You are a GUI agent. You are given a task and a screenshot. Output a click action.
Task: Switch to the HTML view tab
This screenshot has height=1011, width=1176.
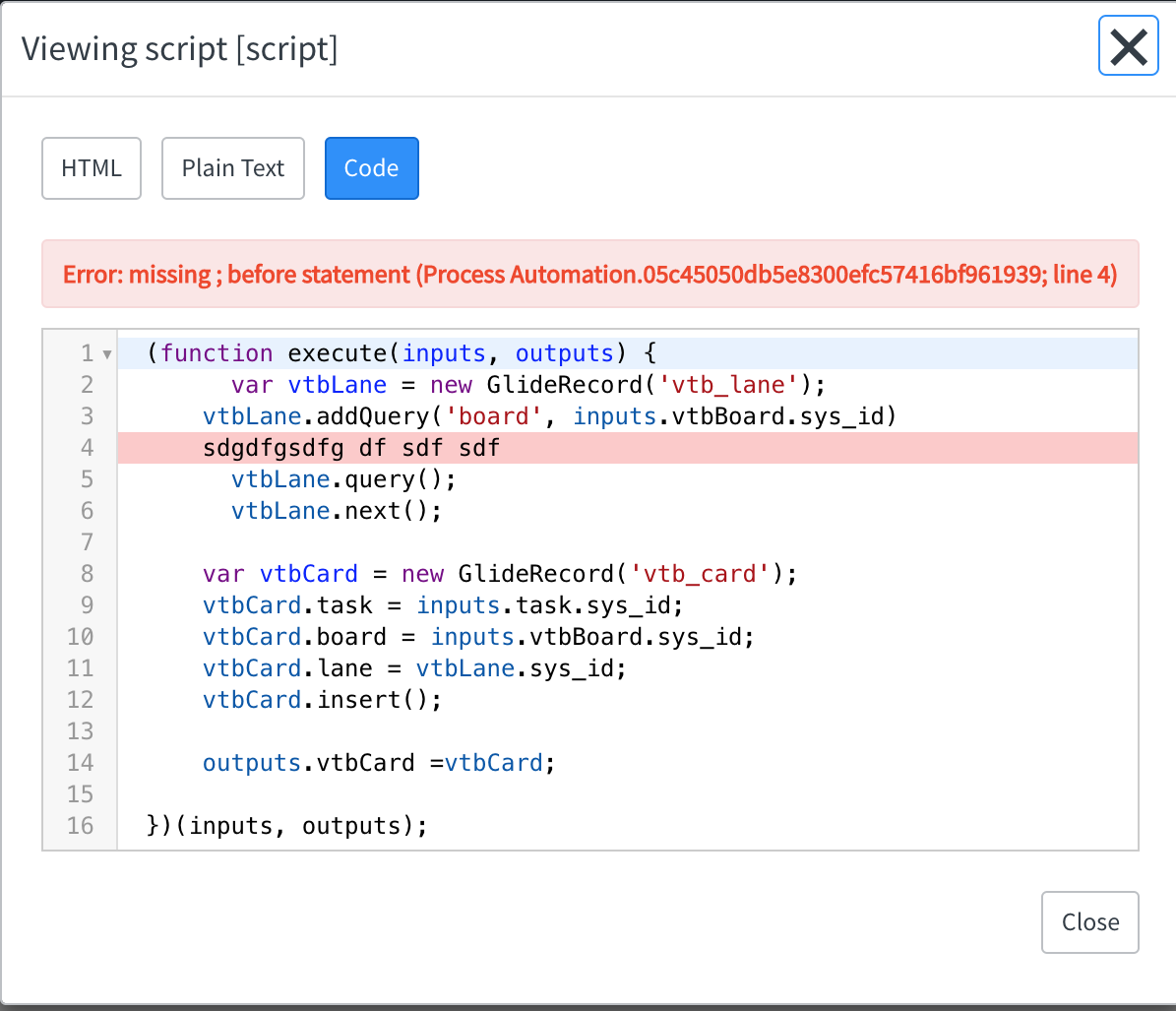92,168
